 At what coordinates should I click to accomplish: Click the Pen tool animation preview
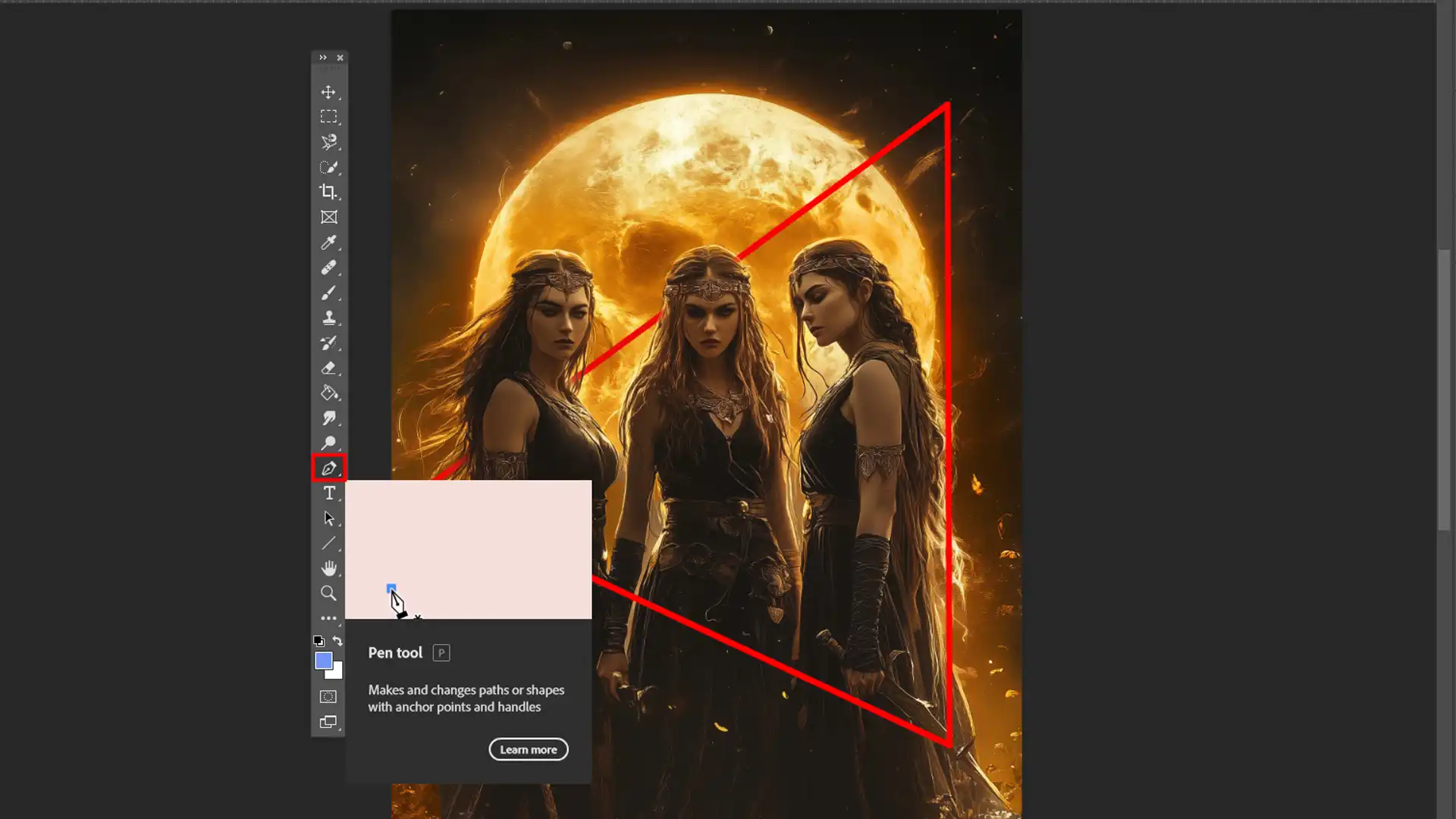469,549
